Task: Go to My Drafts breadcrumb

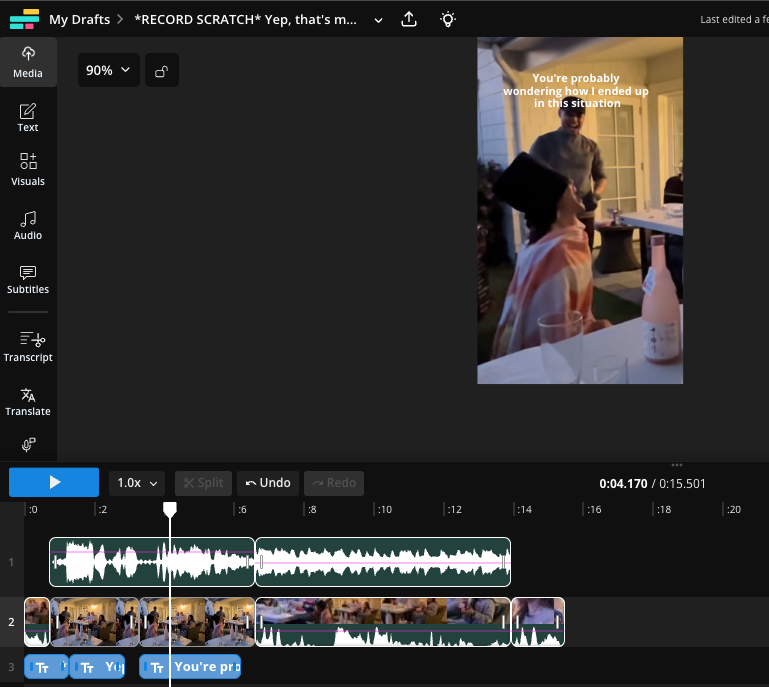Action: 79,20
